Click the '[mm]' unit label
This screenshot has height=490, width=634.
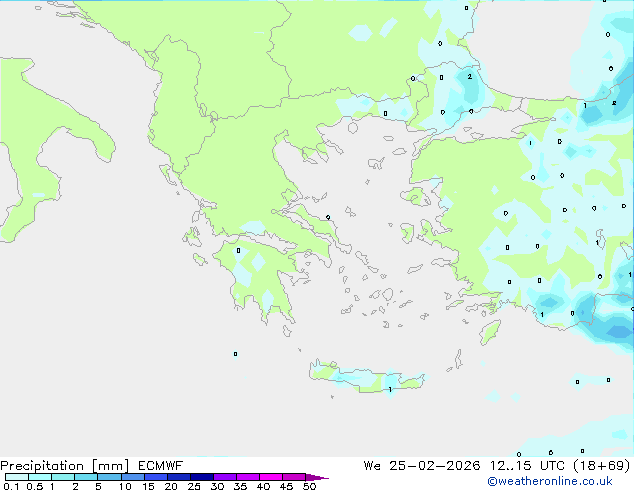[110, 466]
